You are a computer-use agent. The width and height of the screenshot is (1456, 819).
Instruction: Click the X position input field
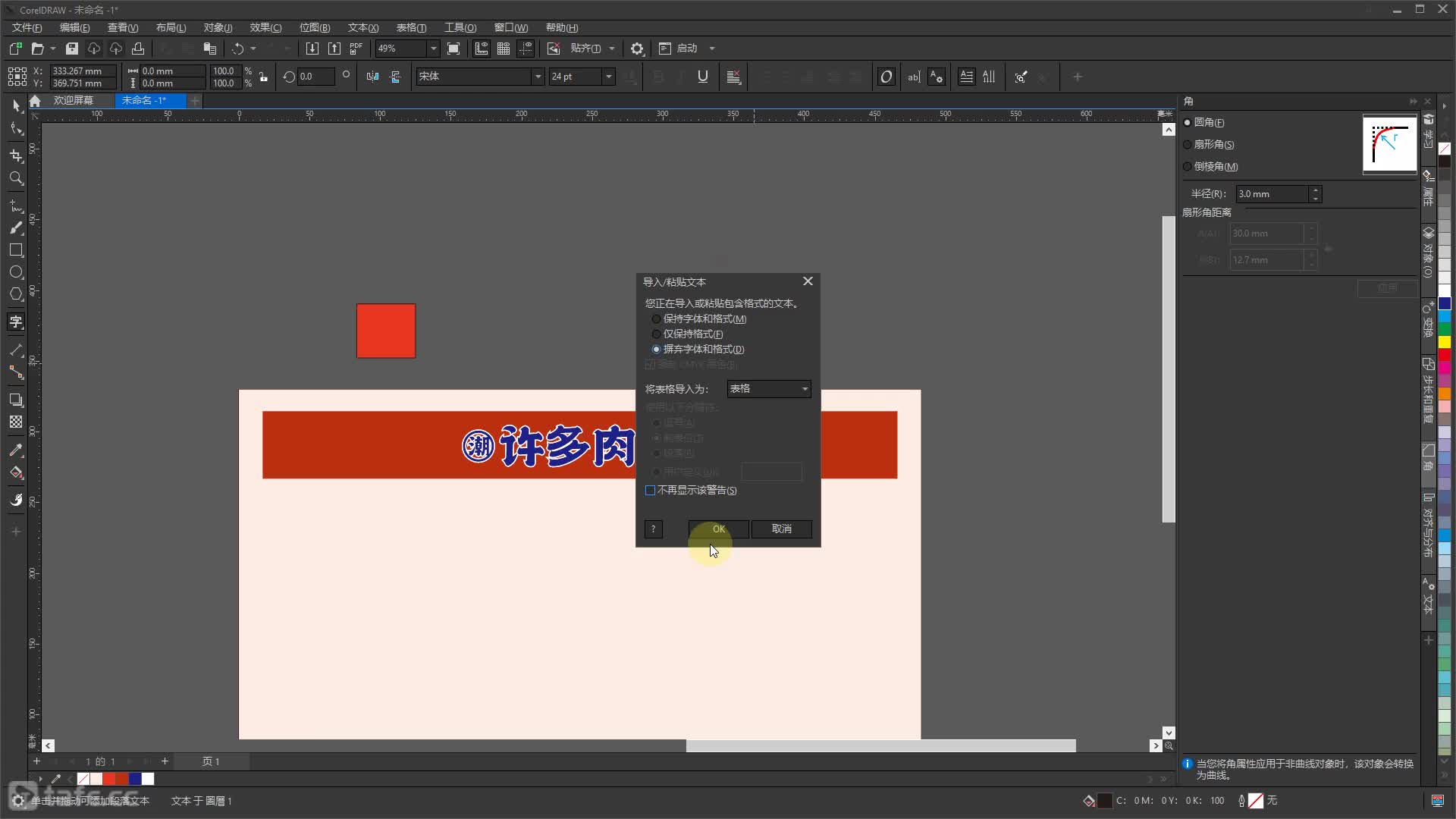tap(83, 71)
